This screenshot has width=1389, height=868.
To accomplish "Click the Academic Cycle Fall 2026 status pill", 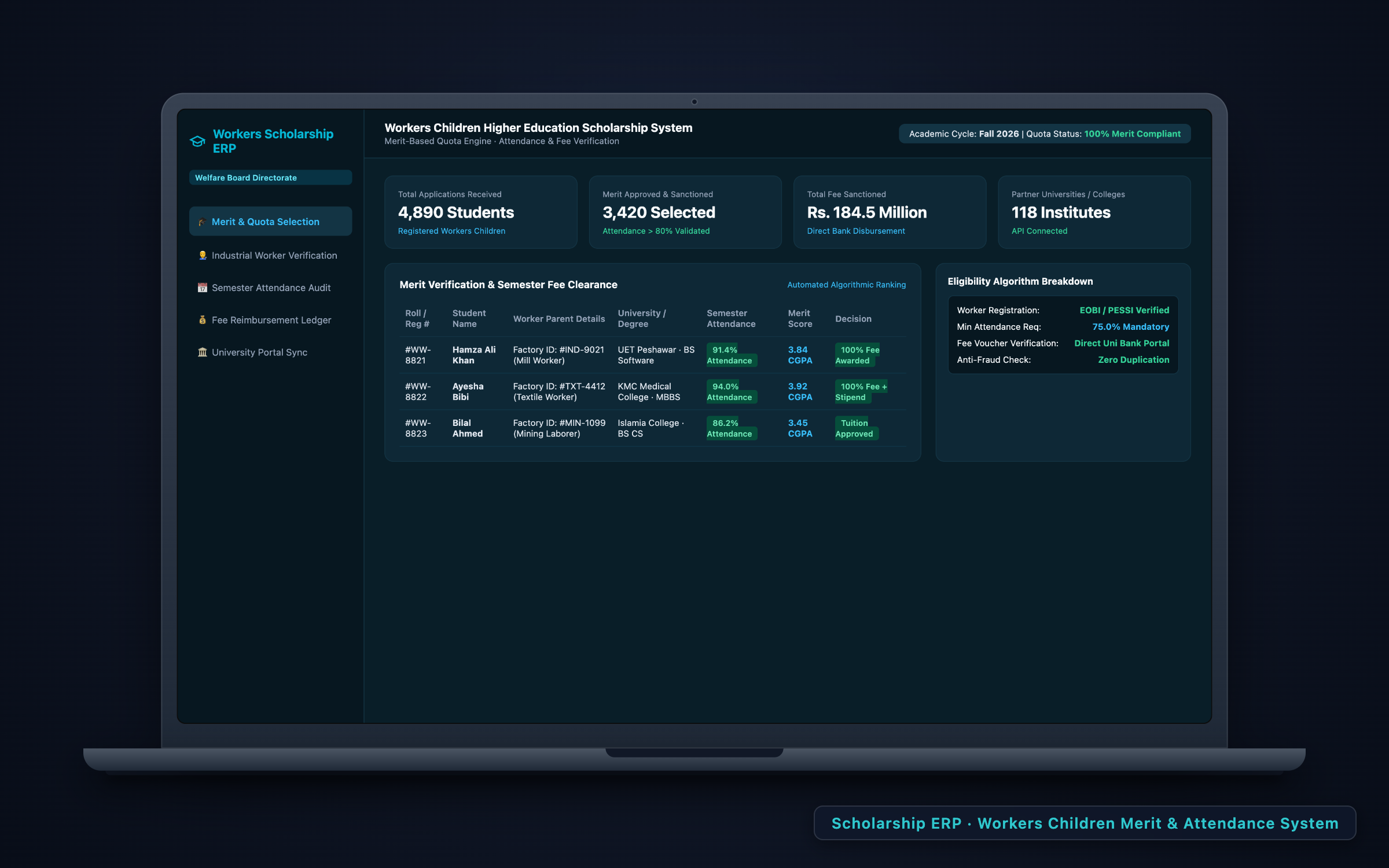I will [1045, 134].
